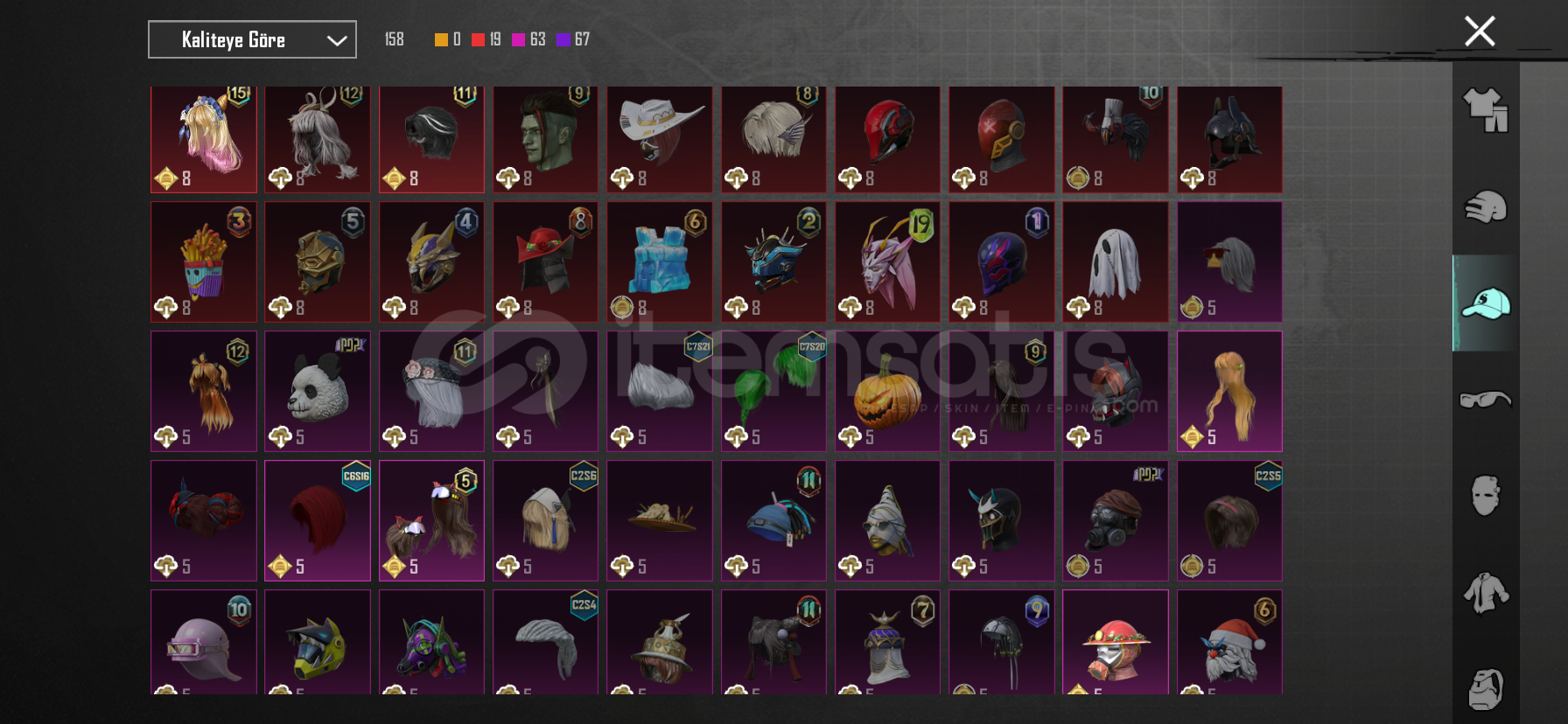Viewport: 1568px width, 724px height.
Task: Click the purple quality count swatch
Action: [563, 39]
